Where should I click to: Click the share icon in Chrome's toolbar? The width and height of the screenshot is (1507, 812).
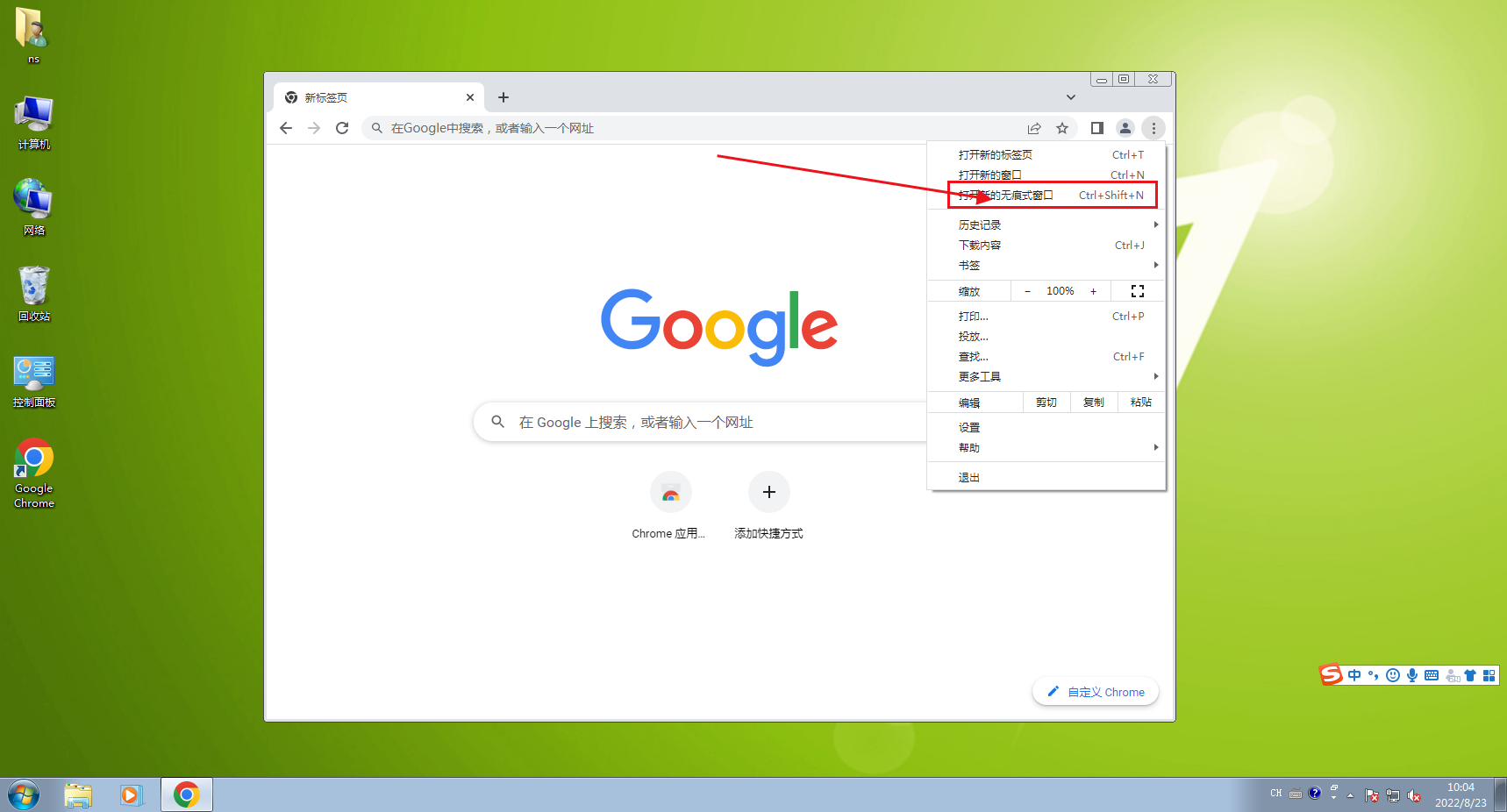coord(1034,128)
